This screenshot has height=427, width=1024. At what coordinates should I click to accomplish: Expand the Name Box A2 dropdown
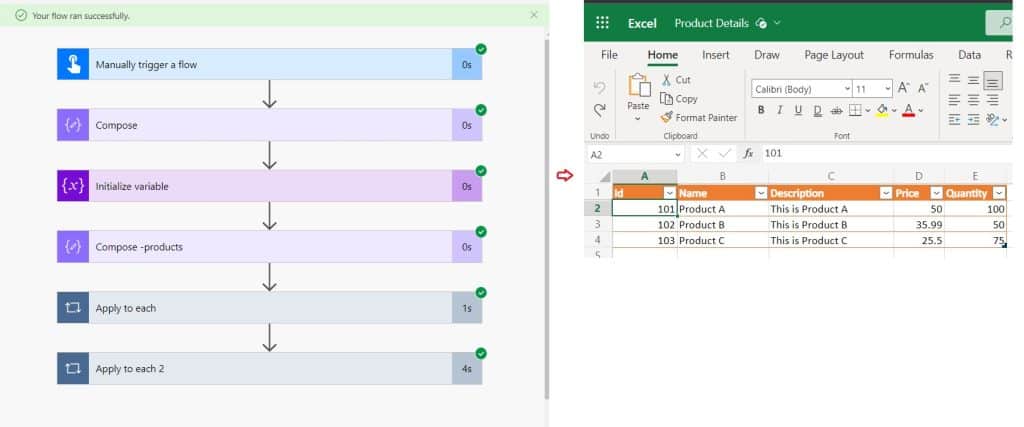677,155
